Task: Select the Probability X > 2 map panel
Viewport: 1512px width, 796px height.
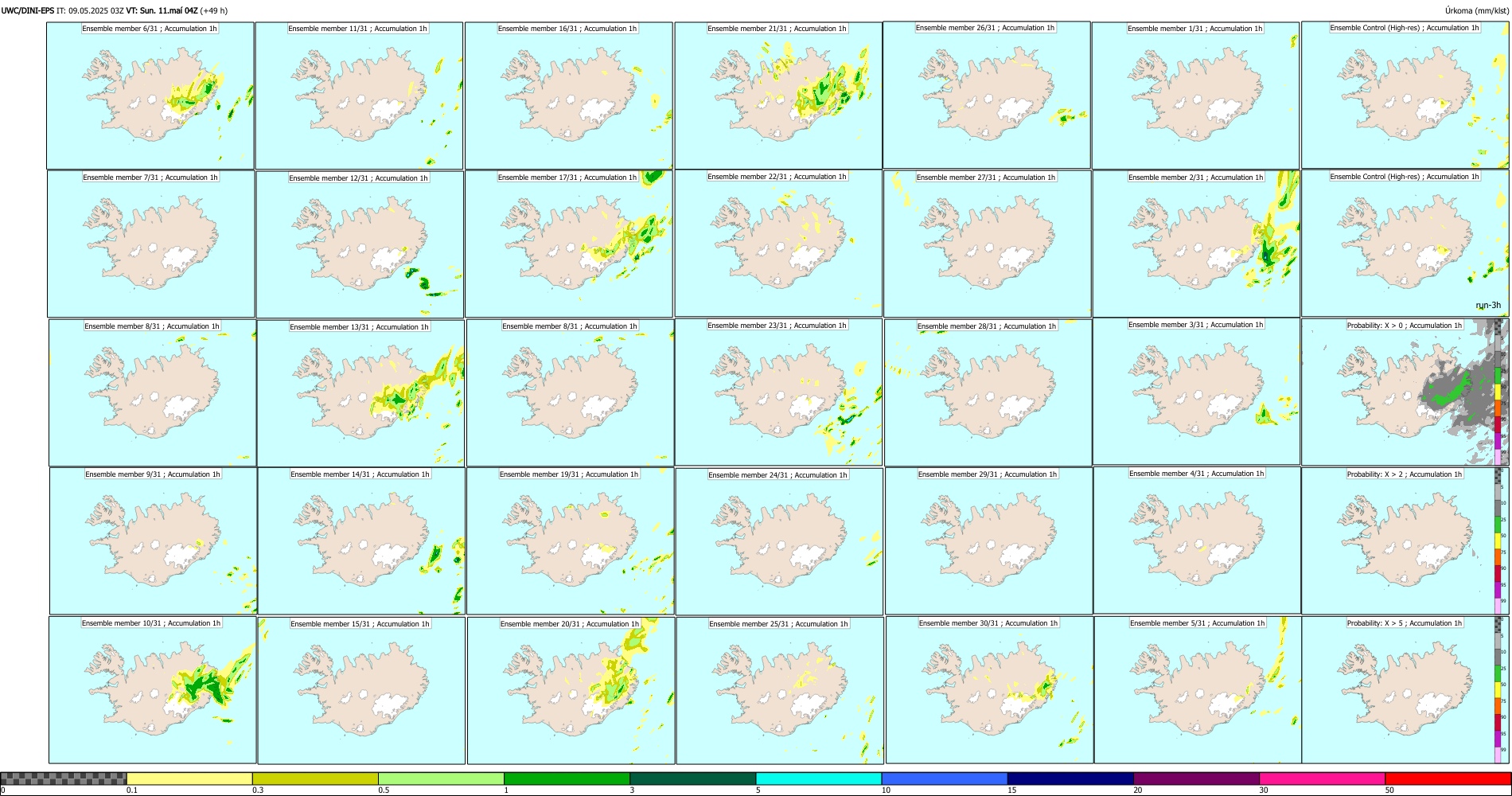Action: pyautogui.click(x=1405, y=541)
